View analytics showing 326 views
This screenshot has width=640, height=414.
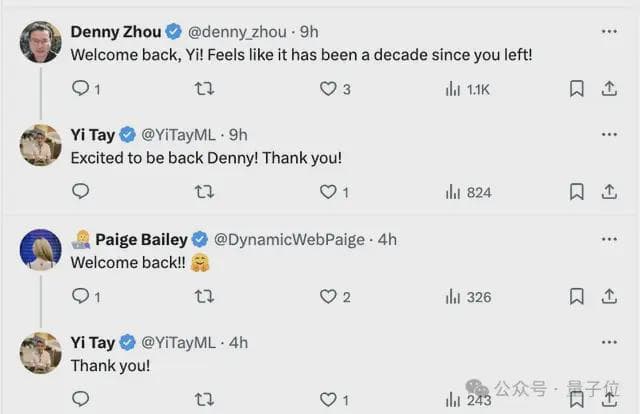[x=467, y=296]
